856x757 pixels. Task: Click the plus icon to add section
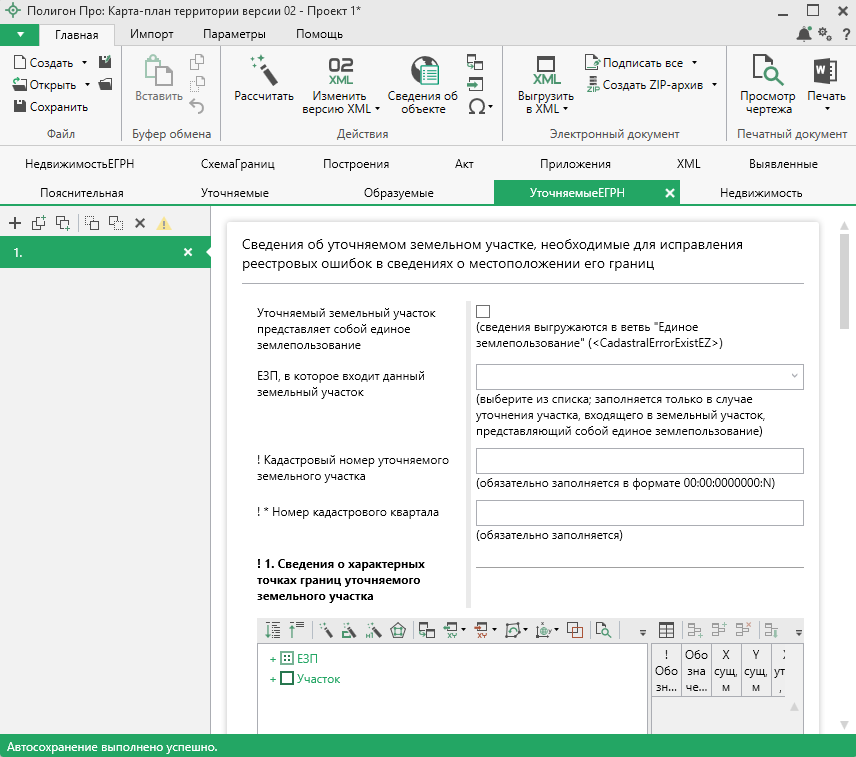(15, 223)
